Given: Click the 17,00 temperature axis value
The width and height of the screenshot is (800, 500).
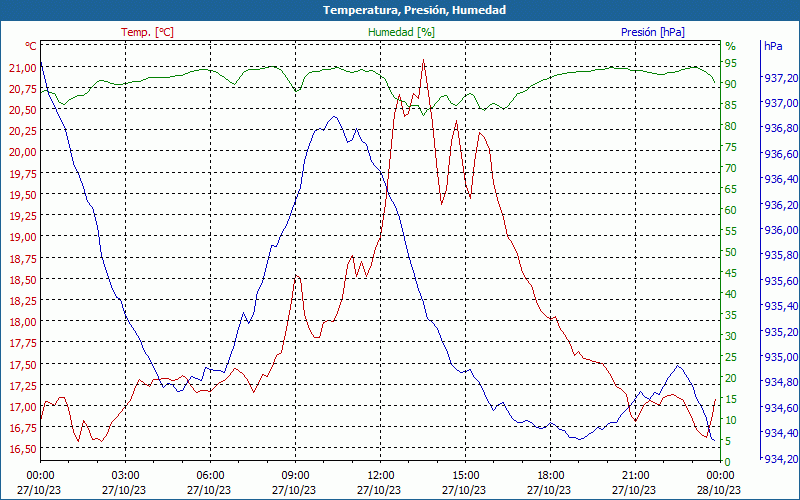Looking at the screenshot, I should [x=23, y=407].
